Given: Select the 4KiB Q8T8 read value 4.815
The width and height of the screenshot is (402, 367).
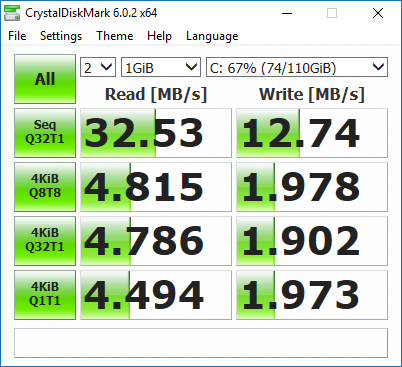Looking at the screenshot, I should point(156,187).
